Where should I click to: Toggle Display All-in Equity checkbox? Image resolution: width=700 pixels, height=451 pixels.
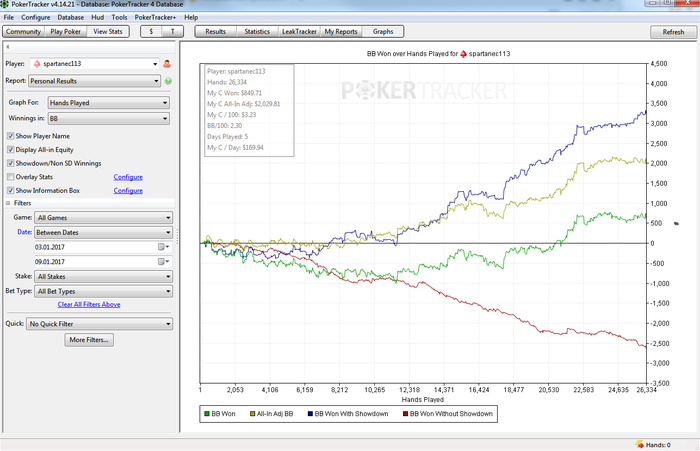(x=10, y=150)
